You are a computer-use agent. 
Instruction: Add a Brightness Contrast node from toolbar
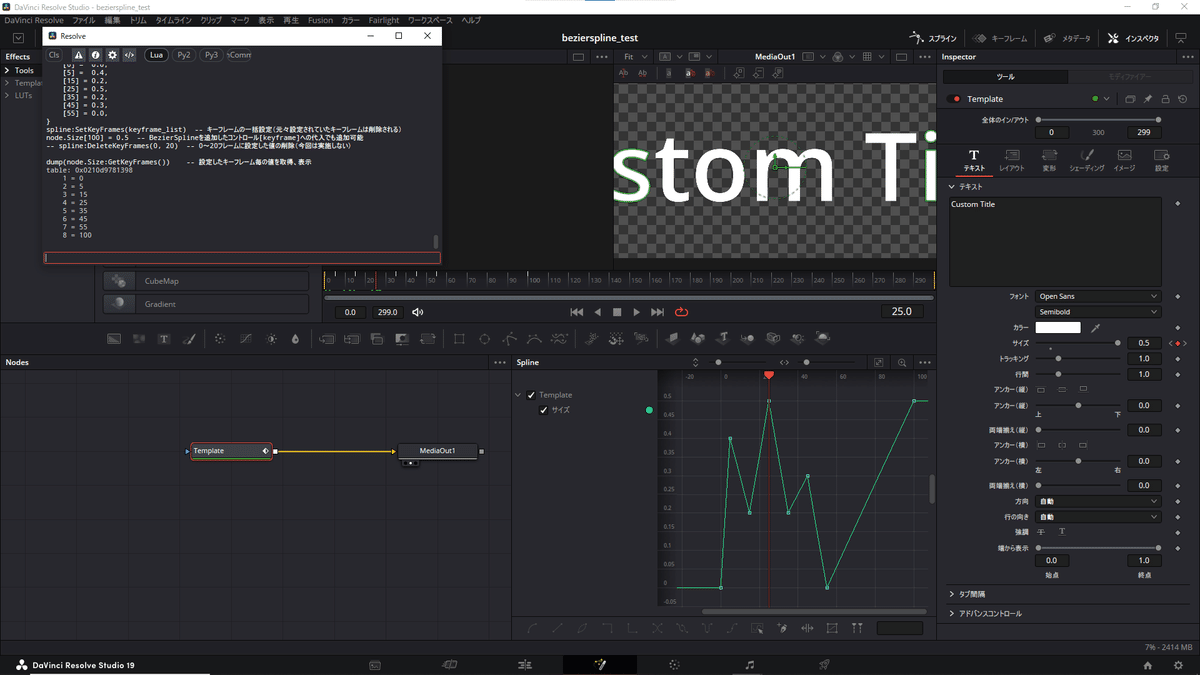[x=271, y=339]
